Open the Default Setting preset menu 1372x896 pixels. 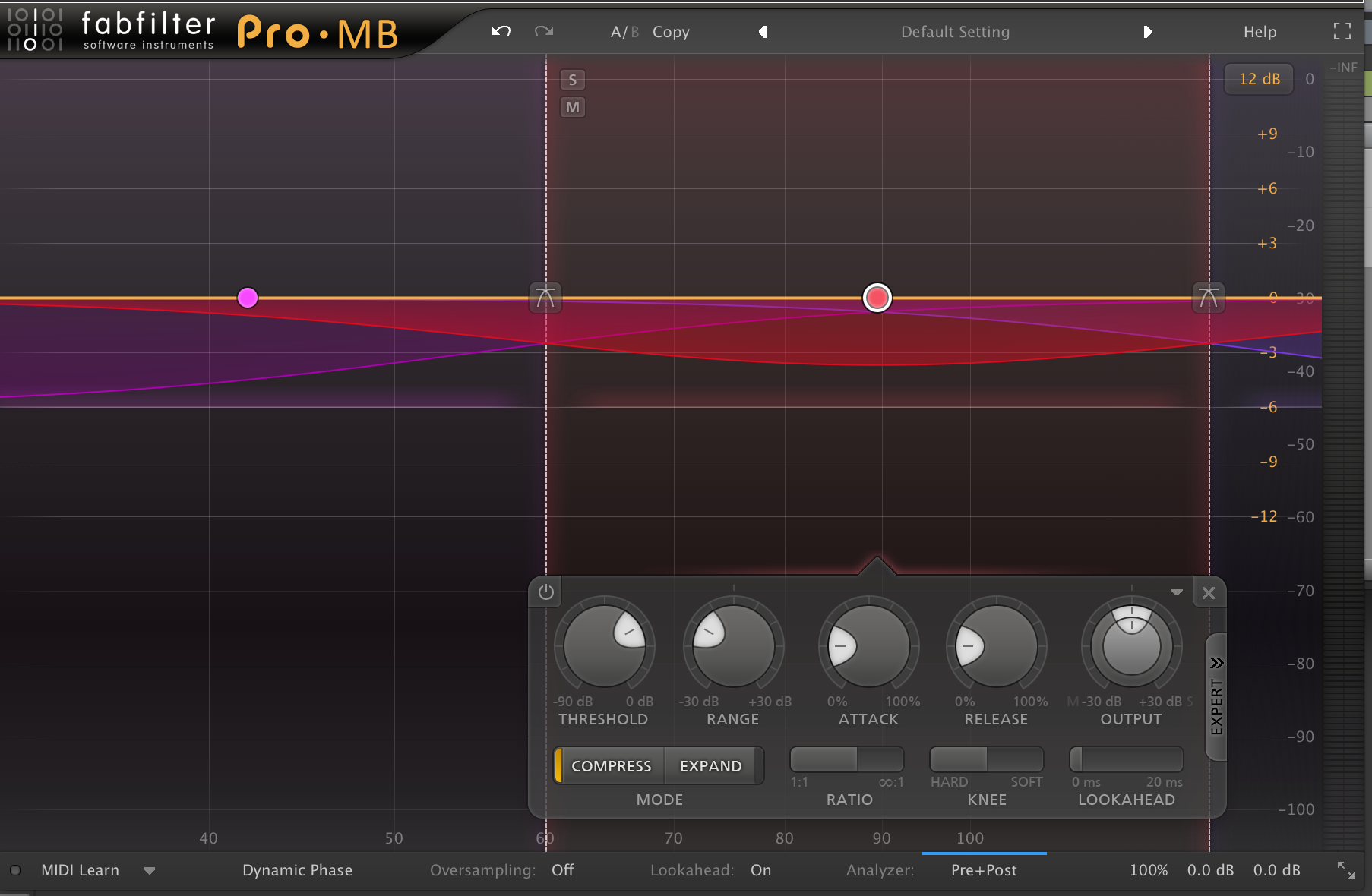(x=955, y=32)
